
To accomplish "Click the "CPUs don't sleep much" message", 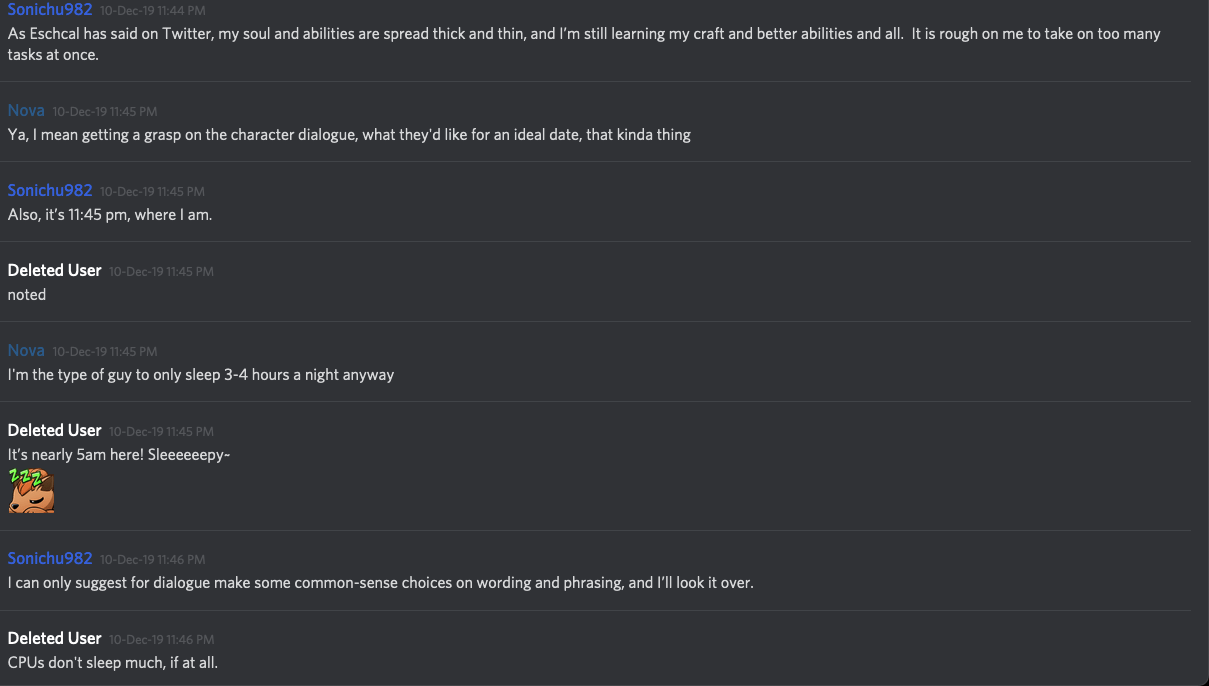I will tap(112, 662).
